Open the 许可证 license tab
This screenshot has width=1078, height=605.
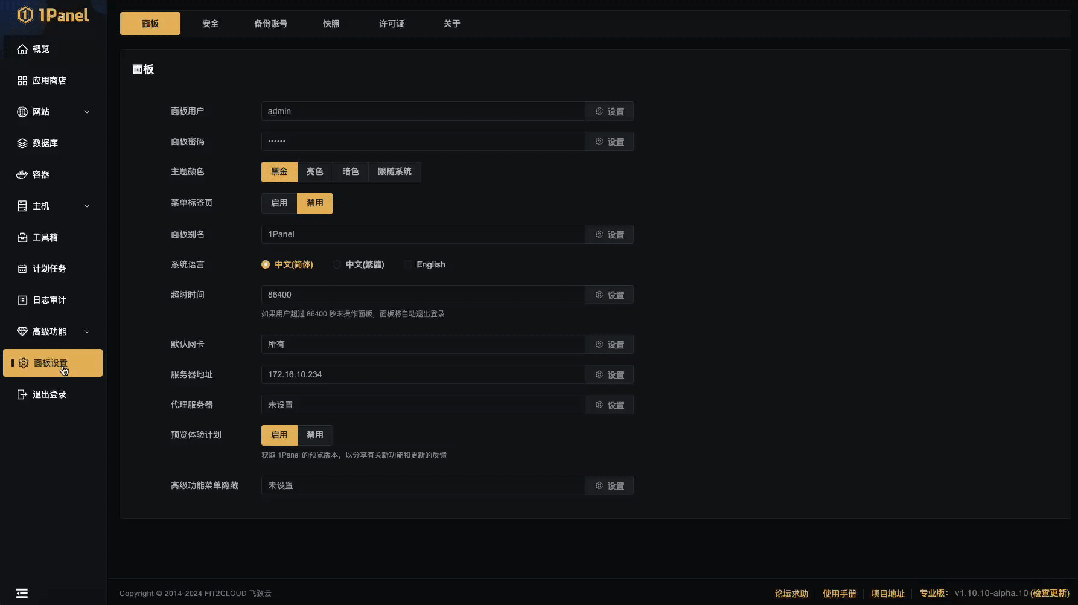point(392,23)
